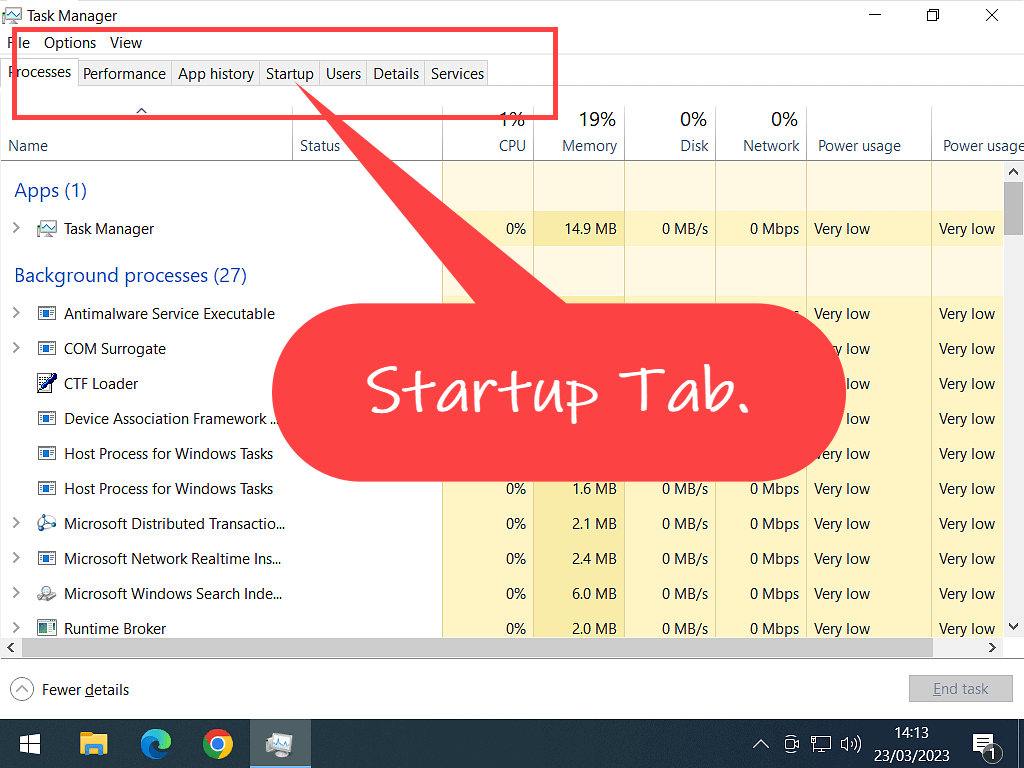The image size is (1024, 768).
Task: Launch Microsoft Edge from the taskbar
Action: tap(155, 744)
